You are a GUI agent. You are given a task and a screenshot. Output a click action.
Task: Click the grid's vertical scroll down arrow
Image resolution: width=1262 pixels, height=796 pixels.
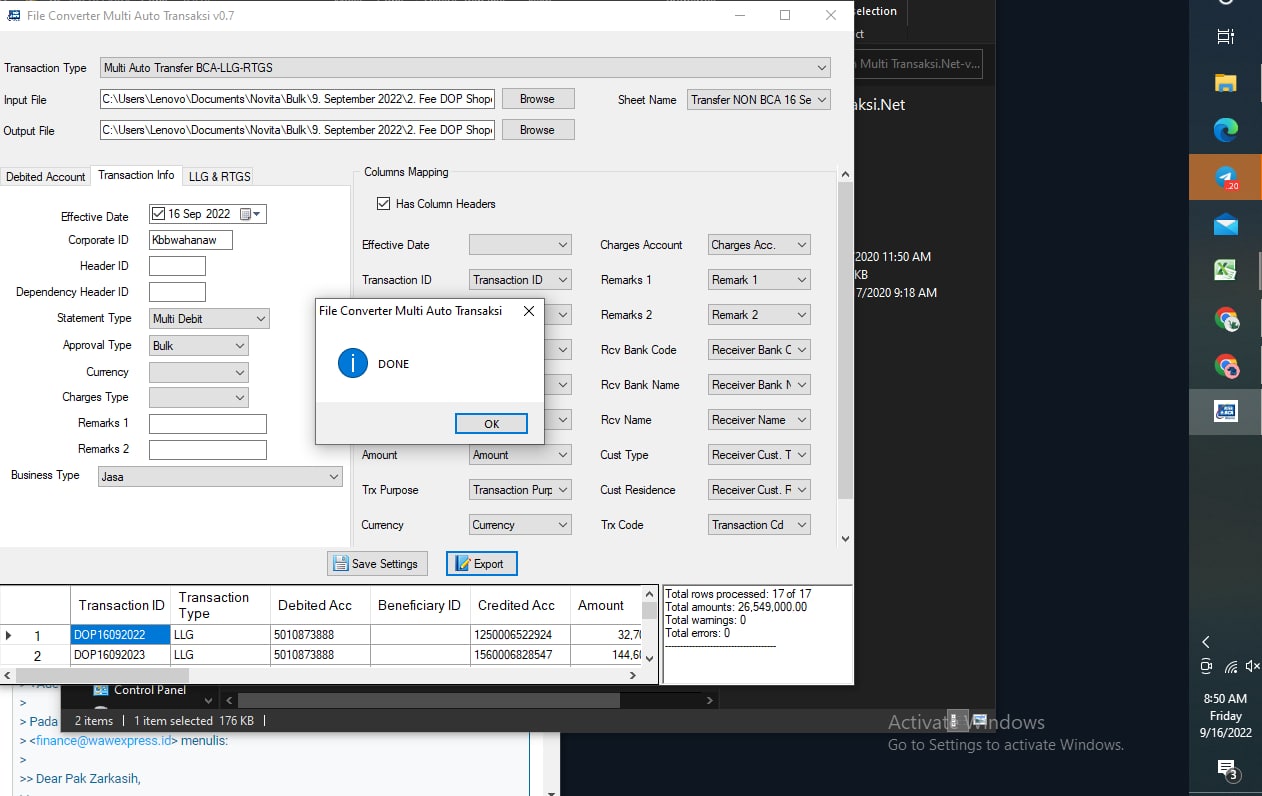pyautogui.click(x=649, y=658)
